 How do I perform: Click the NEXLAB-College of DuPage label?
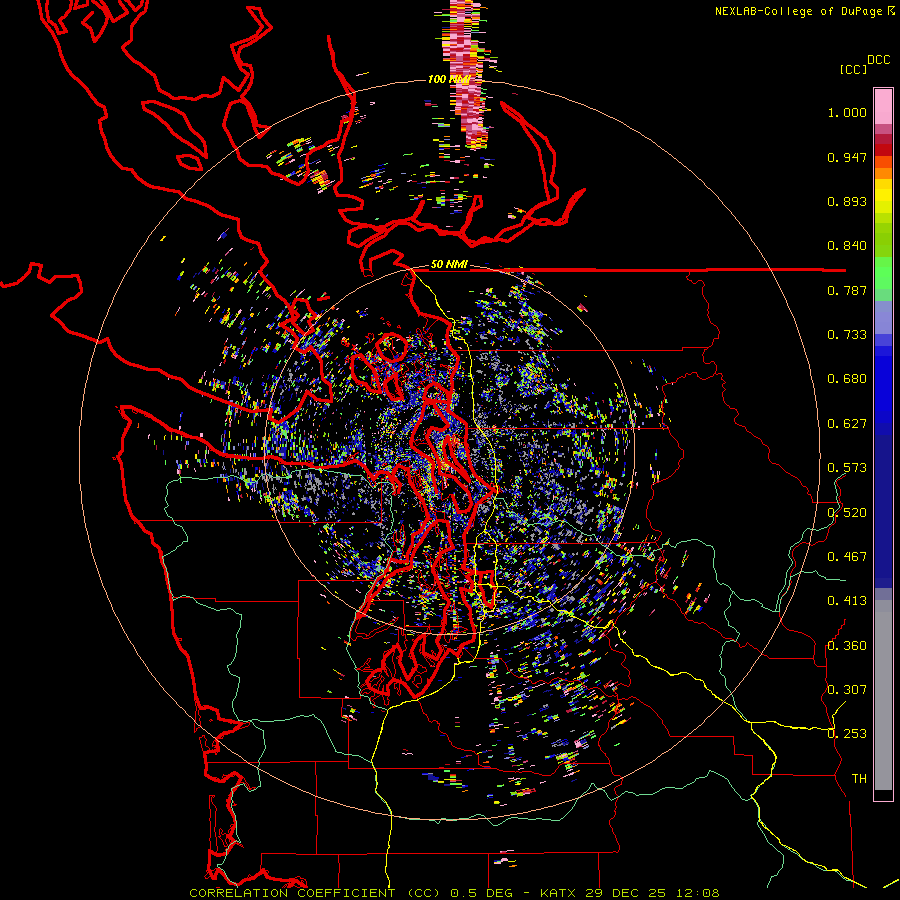tap(800, 11)
